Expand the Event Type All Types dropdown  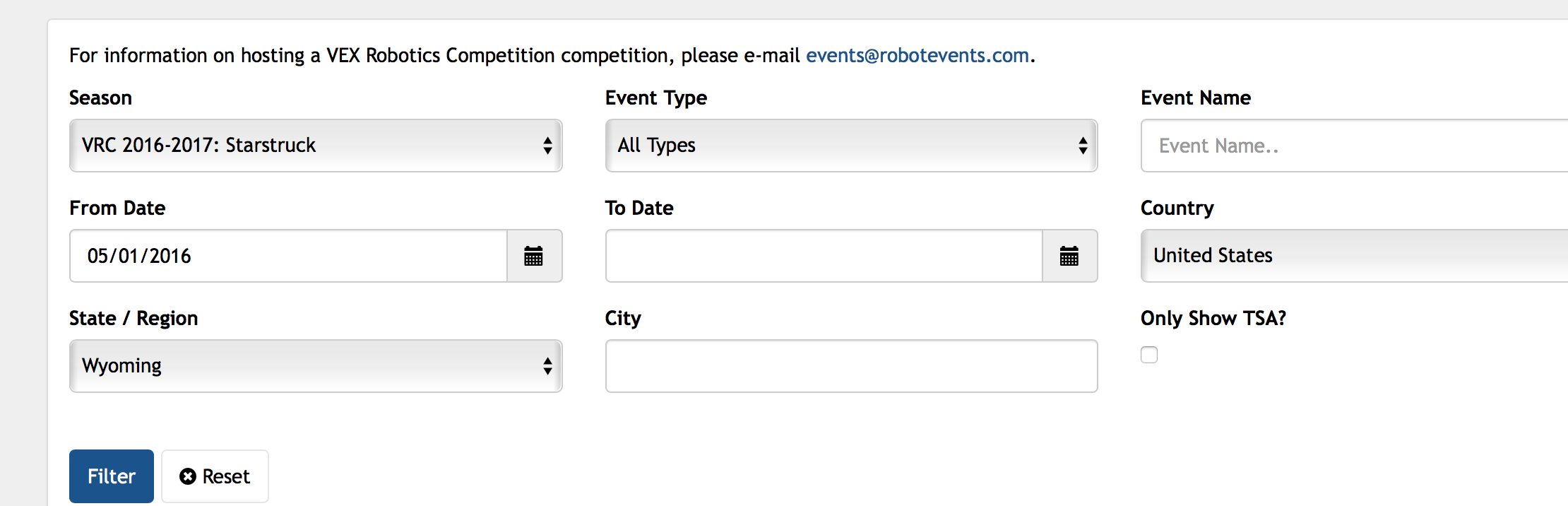coord(851,146)
